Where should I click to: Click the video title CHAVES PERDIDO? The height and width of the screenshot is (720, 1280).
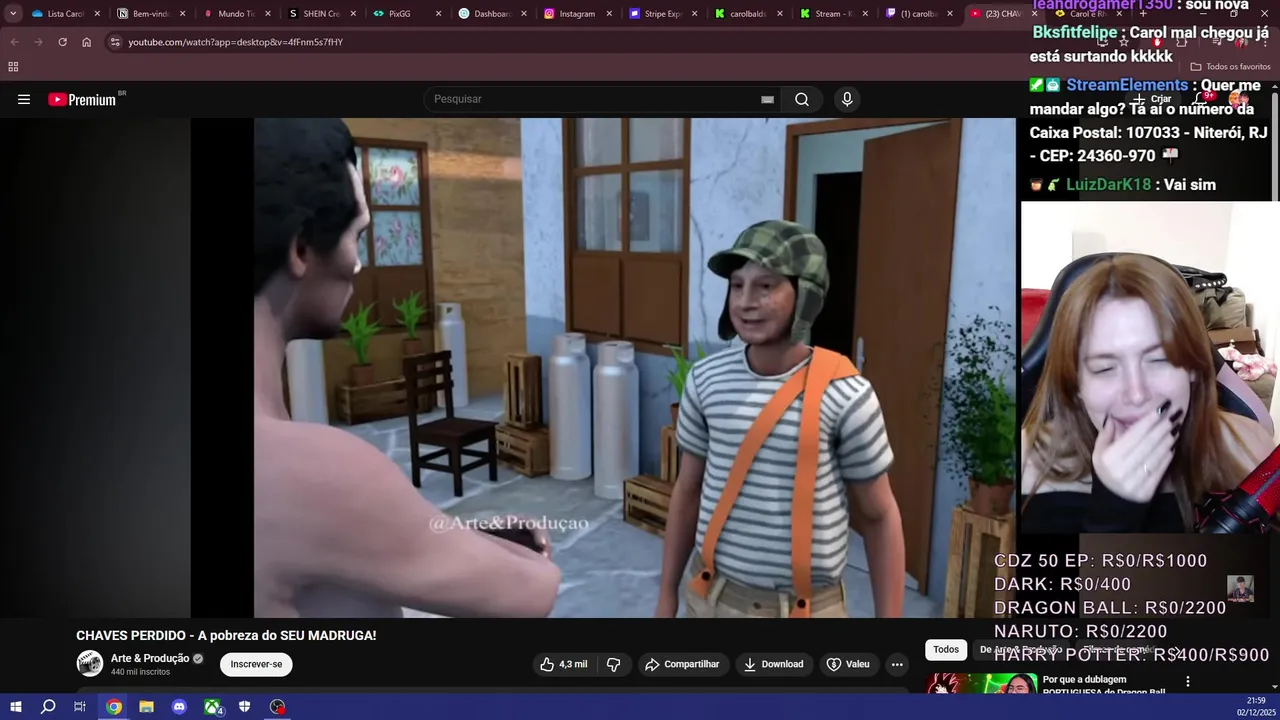click(226, 635)
